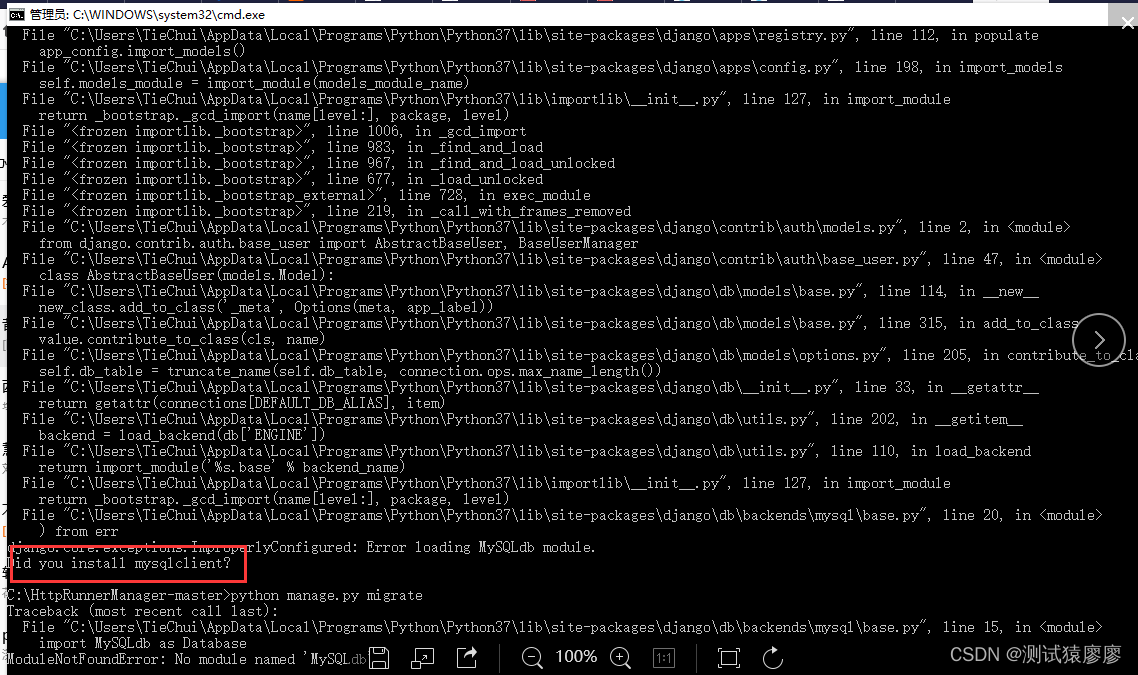The image size is (1138, 675).
Task: Open the CSDN @测试猿廖廖 watermark link
Action: coord(1040,657)
